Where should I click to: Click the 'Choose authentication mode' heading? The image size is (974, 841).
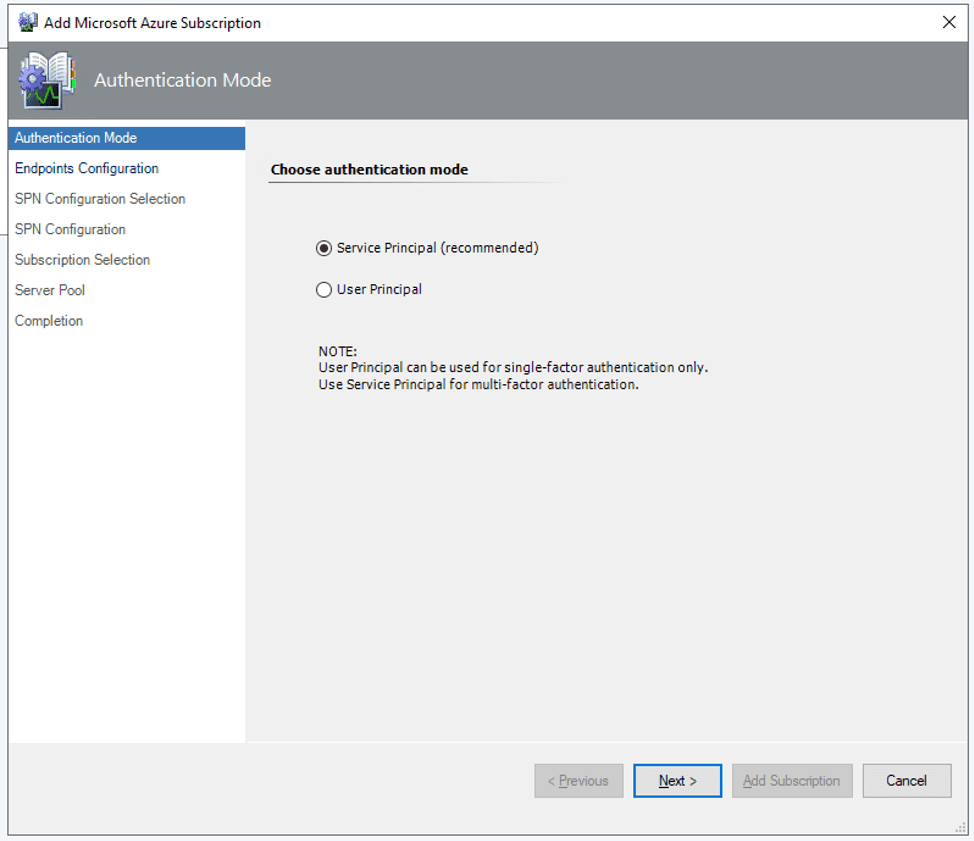(370, 170)
